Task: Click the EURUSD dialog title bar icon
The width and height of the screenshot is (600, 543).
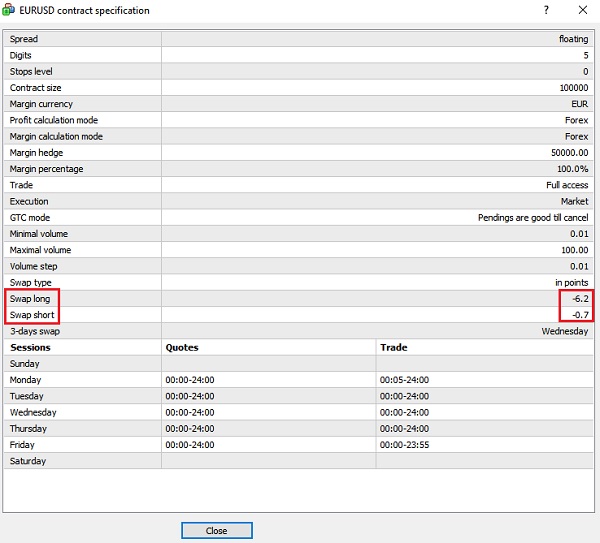Action: [x=9, y=10]
